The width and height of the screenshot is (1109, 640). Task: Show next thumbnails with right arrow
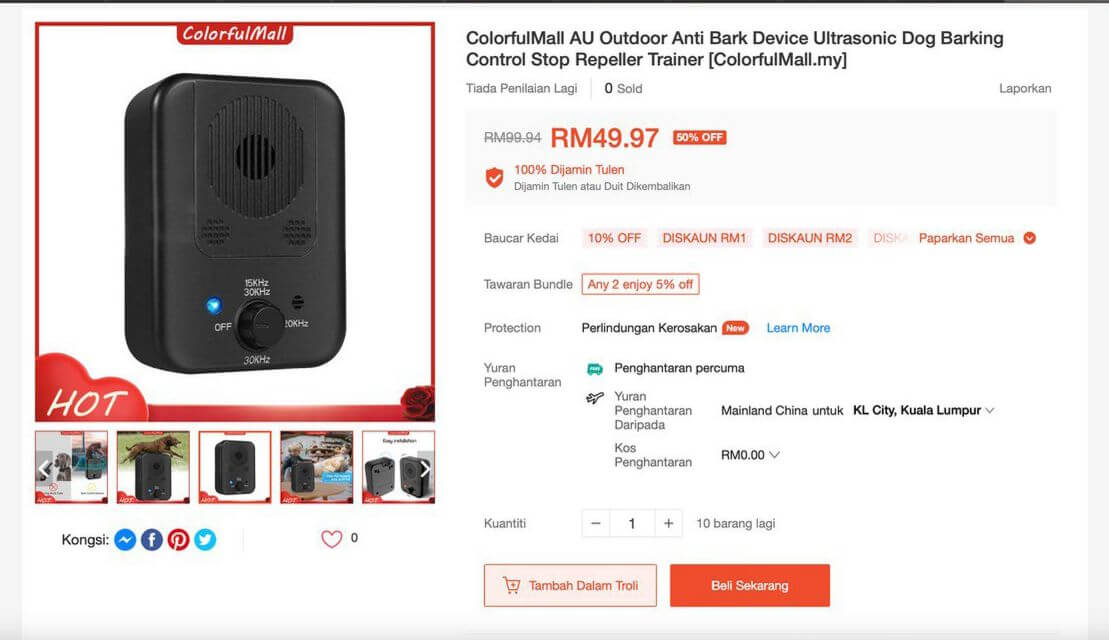[425, 468]
